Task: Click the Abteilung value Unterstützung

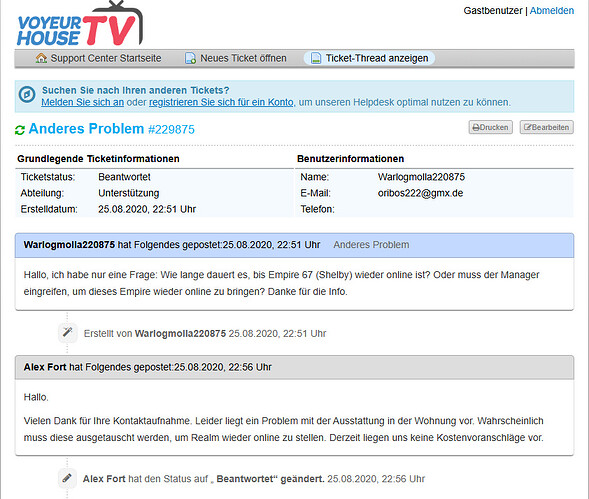Action: point(129,193)
